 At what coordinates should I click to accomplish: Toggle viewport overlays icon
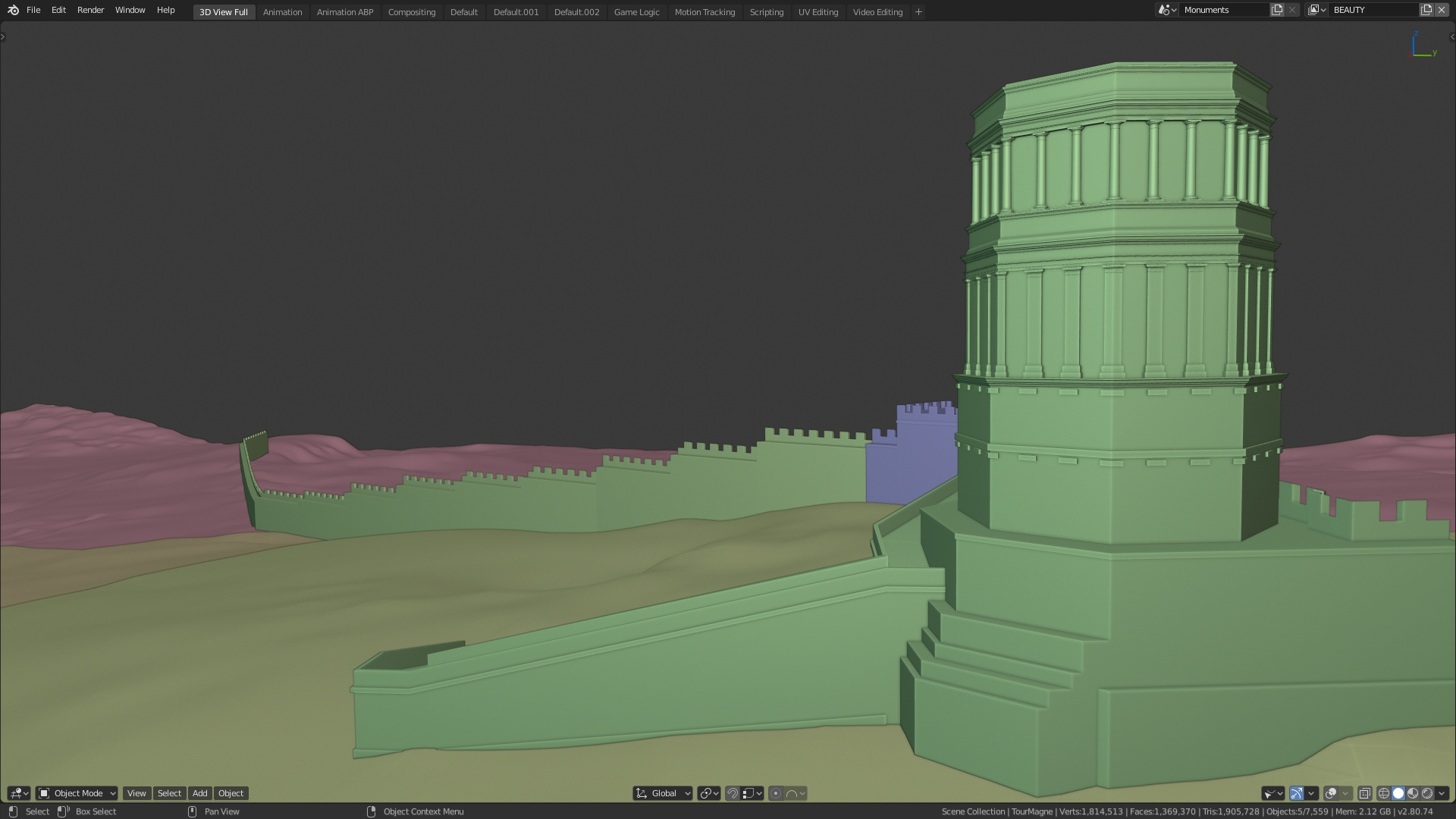[x=1331, y=793]
